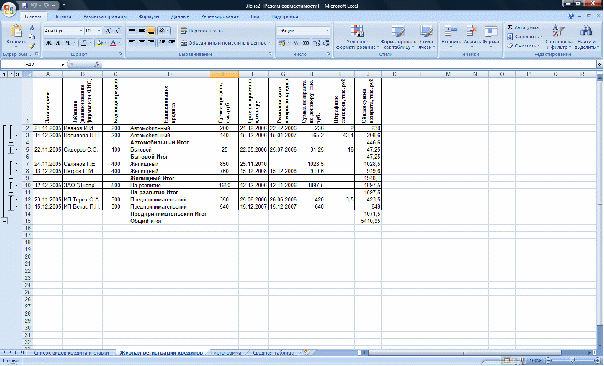Open Excel help question mark icon
This screenshot has height=366, width=604.
click(x=571, y=16)
